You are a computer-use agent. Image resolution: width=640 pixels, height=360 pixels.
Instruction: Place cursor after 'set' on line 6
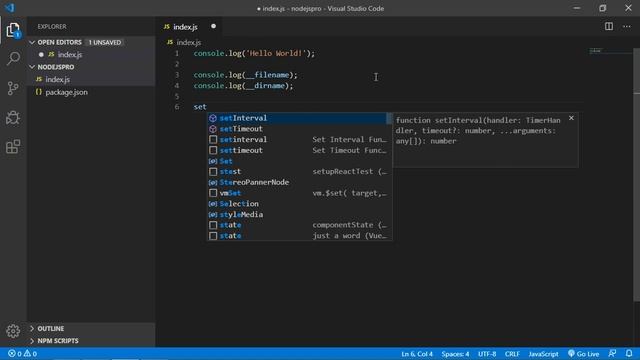(x=207, y=107)
